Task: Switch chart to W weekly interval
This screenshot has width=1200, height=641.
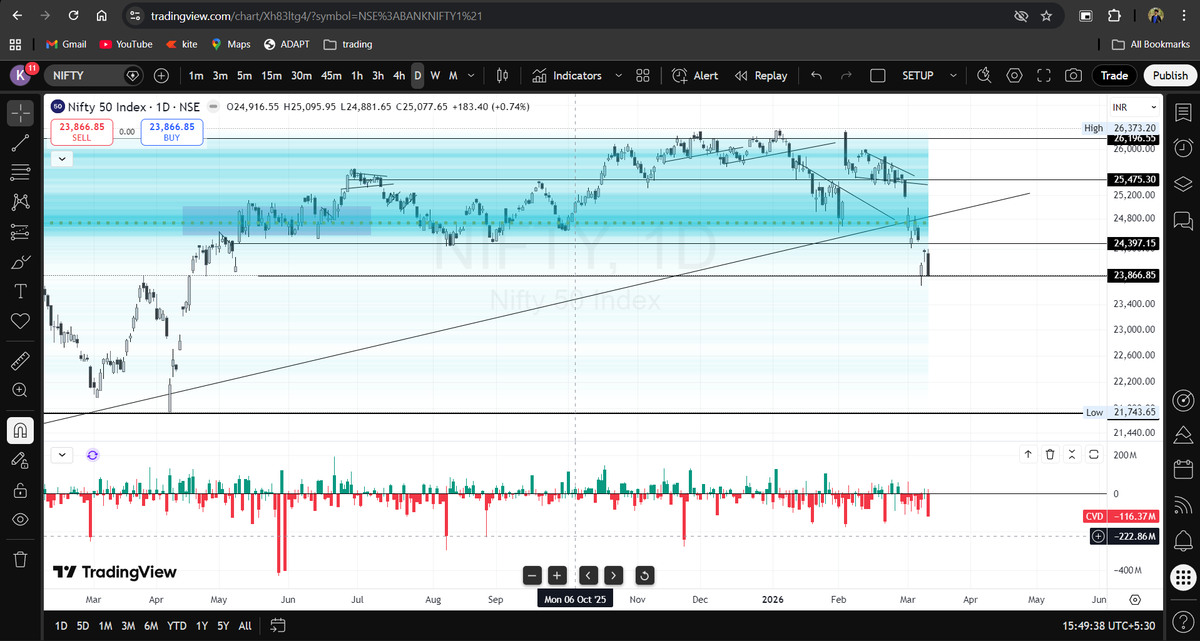Action: click(x=435, y=75)
